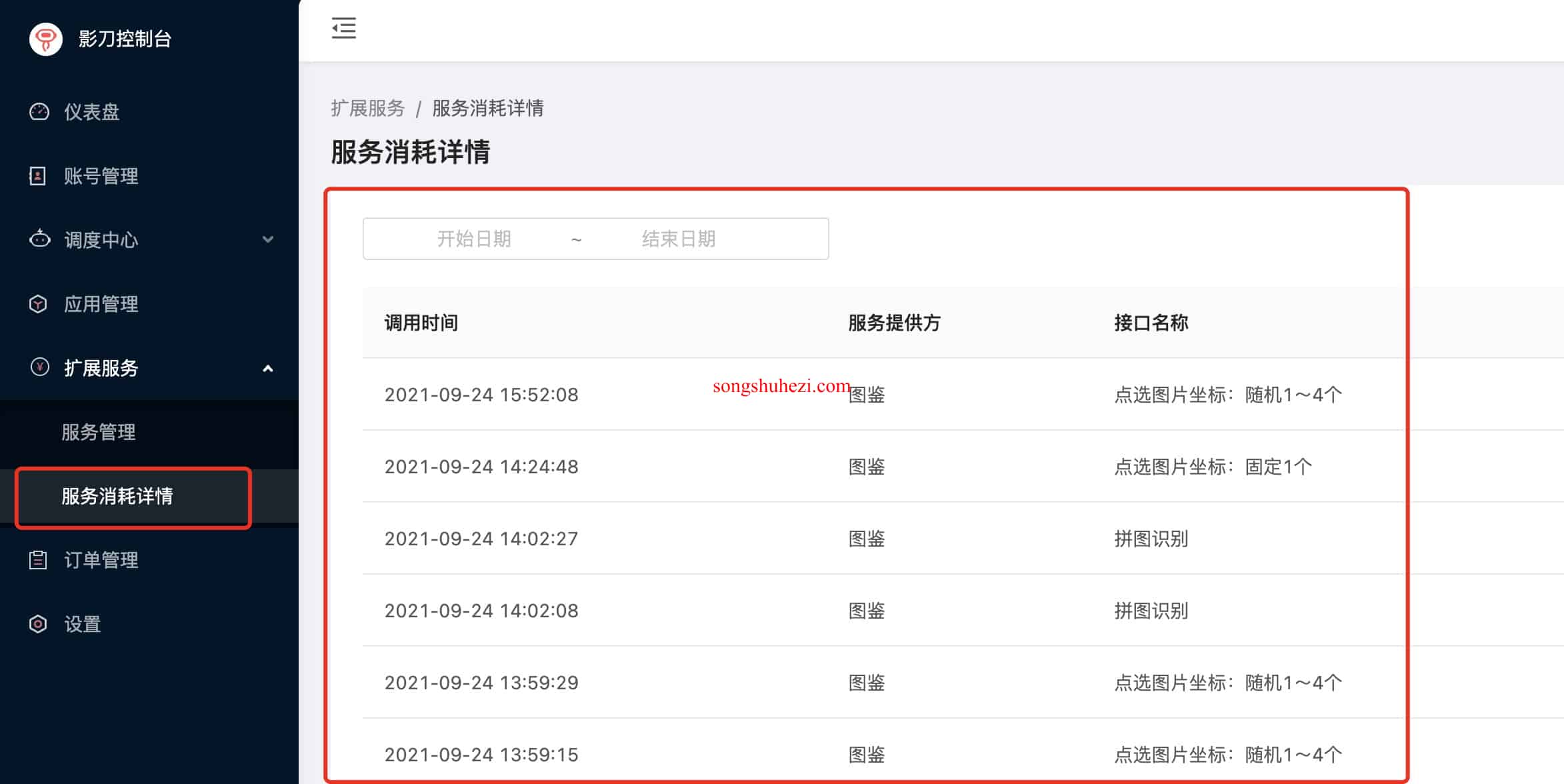Click the 服务消耗详情 breadcrumb text
Image resolution: width=1564 pixels, height=784 pixels.
tap(488, 108)
